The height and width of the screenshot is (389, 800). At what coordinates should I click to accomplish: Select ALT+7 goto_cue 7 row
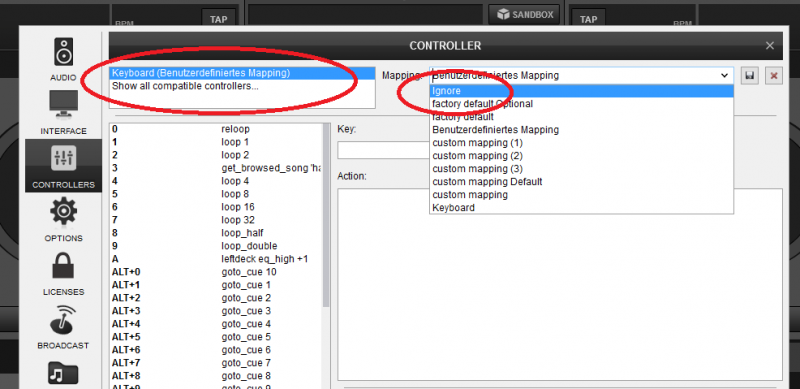(x=216, y=363)
